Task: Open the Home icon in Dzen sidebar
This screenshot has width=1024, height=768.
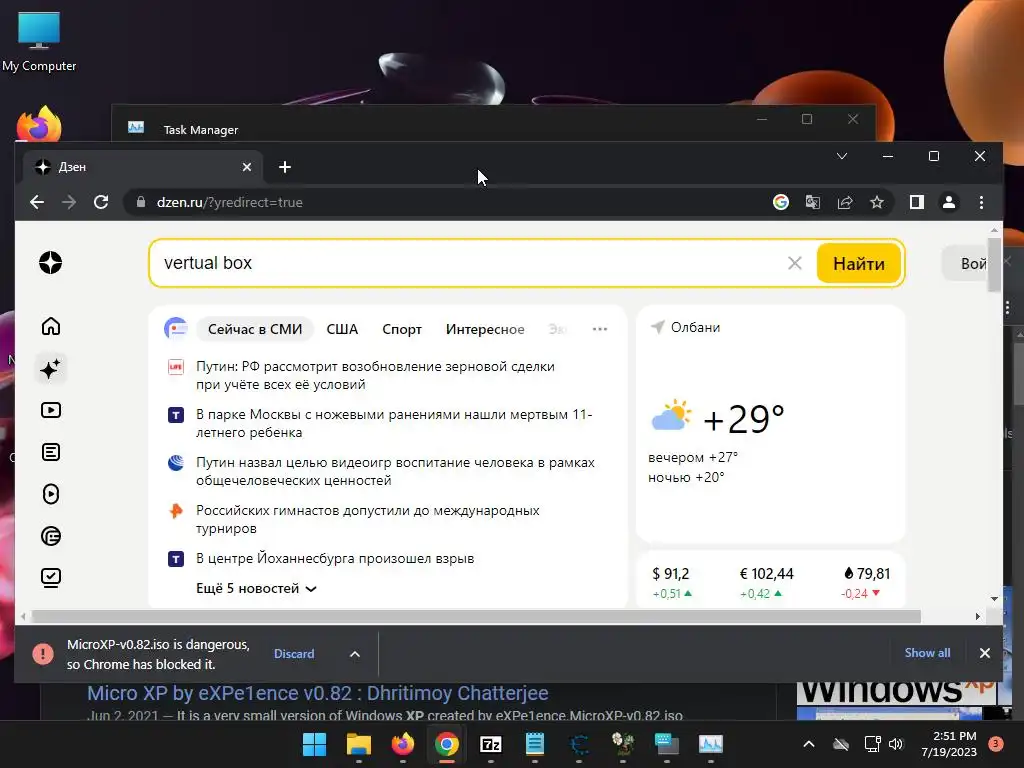Action: pyautogui.click(x=50, y=326)
